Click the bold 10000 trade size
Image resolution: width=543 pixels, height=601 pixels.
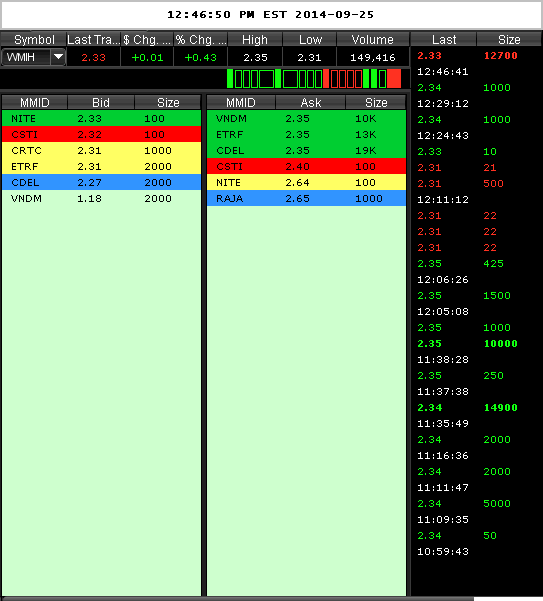coord(500,343)
